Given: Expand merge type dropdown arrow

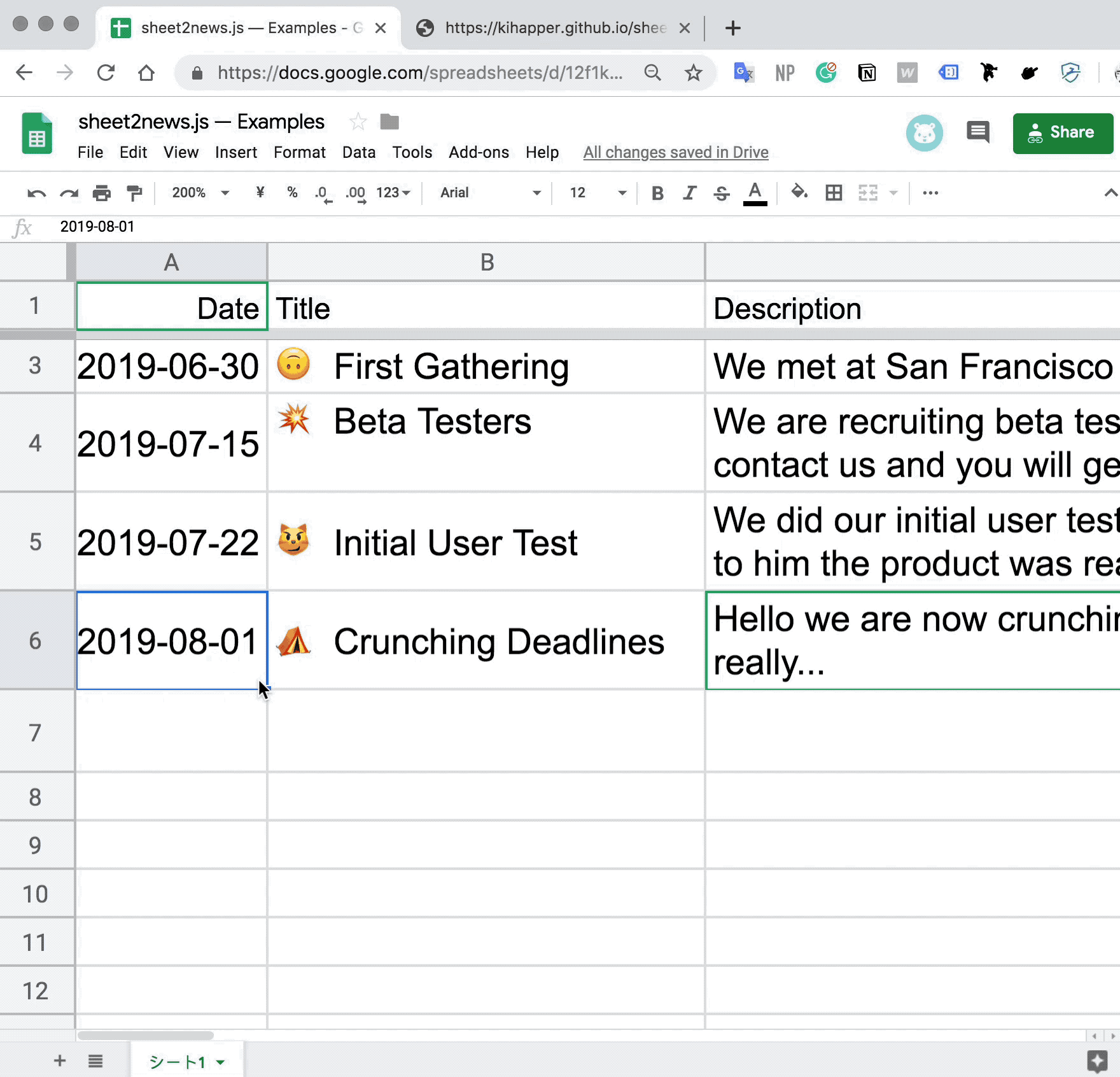Looking at the screenshot, I should pyautogui.click(x=893, y=193).
